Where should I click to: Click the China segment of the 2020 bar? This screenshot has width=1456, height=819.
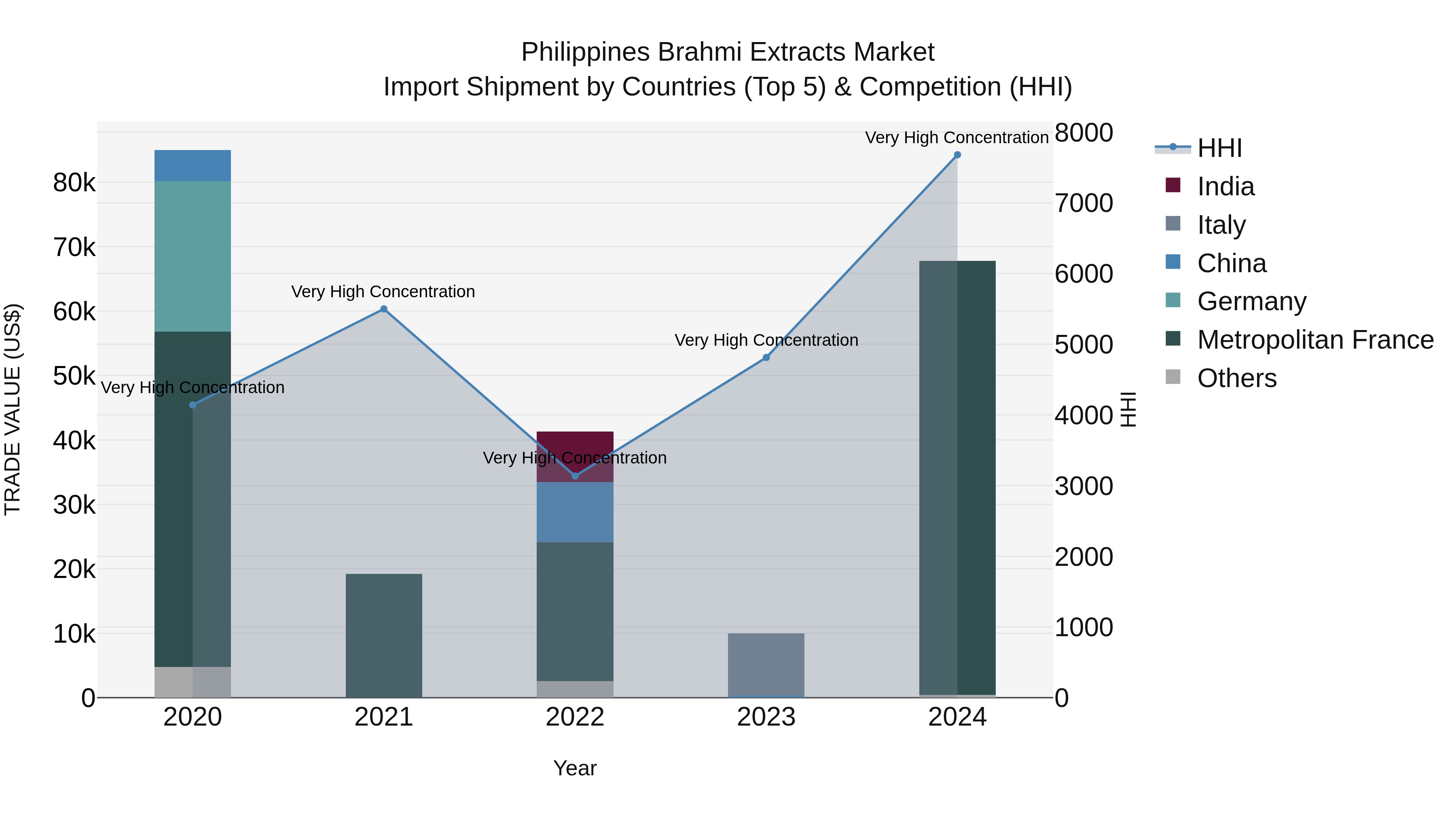tap(193, 165)
